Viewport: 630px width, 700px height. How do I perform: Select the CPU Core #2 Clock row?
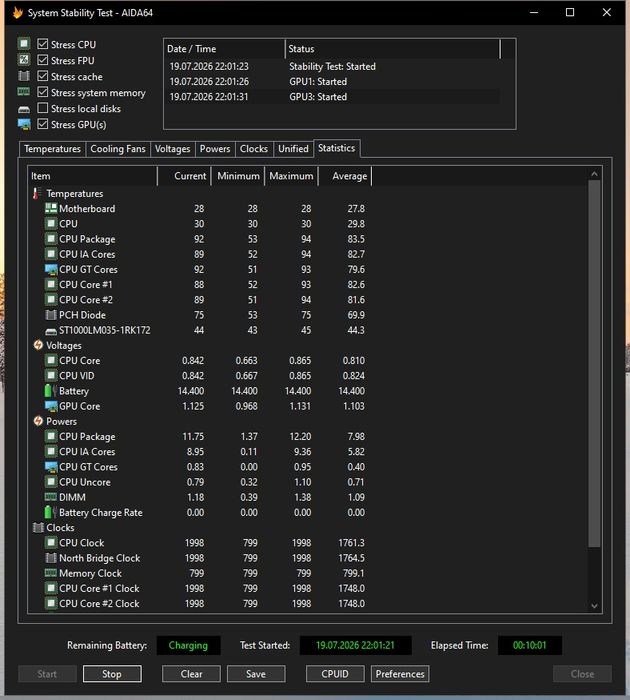(201, 604)
